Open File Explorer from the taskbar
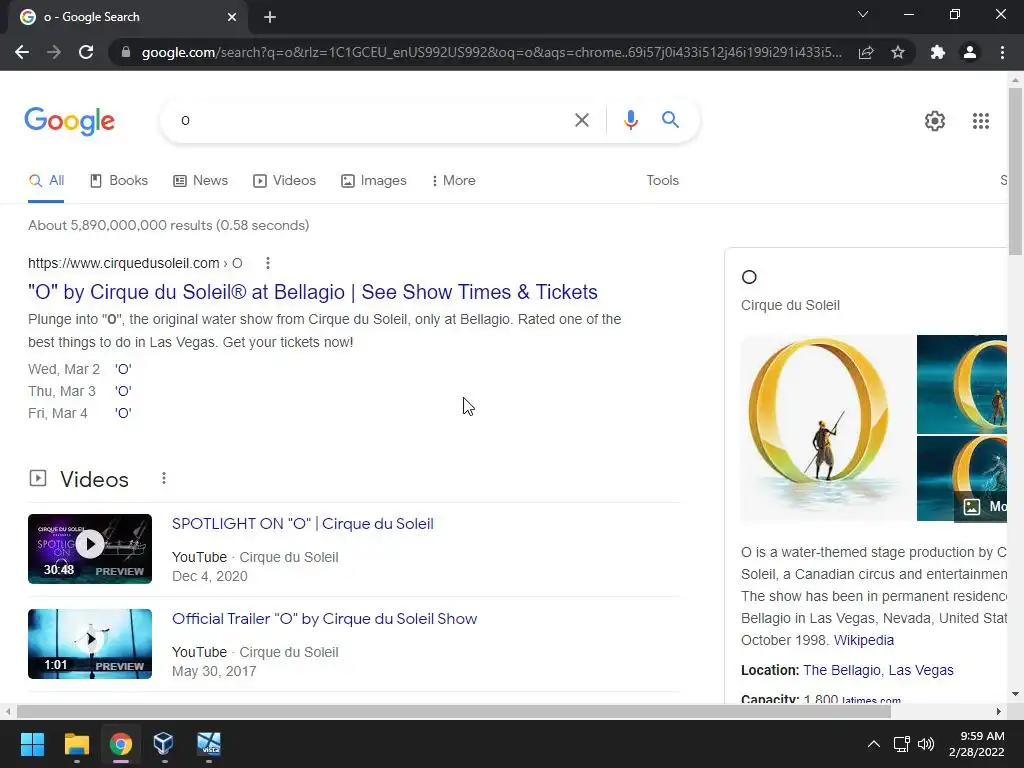Screen dimensions: 1024x768 click(x=76, y=744)
